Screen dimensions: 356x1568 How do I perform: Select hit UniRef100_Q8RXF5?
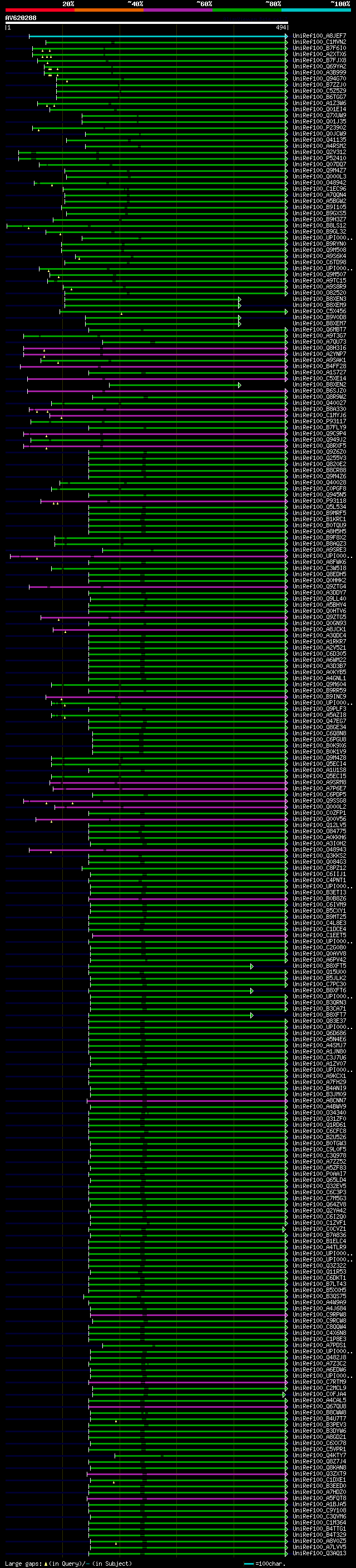coord(319,446)
